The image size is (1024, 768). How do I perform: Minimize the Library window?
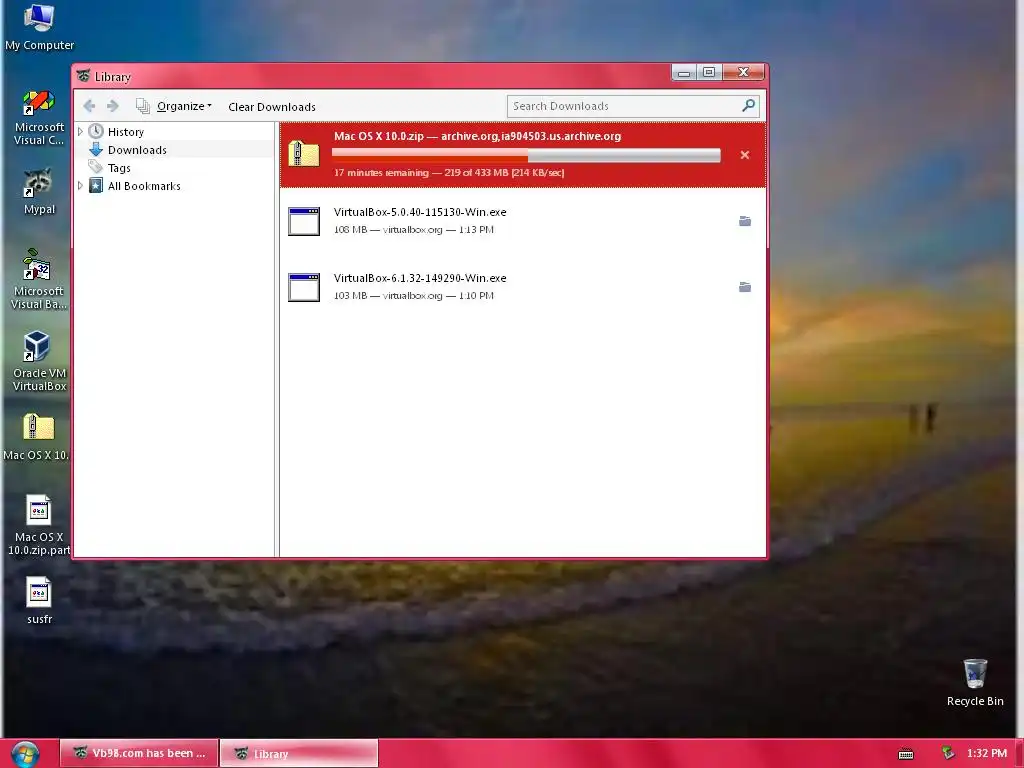[x=684, y=72]
